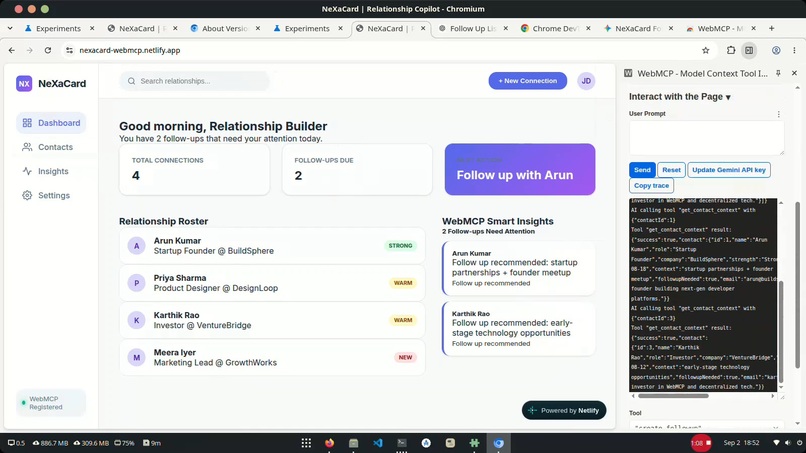Click the site information icon in address bar

(69, 50)
